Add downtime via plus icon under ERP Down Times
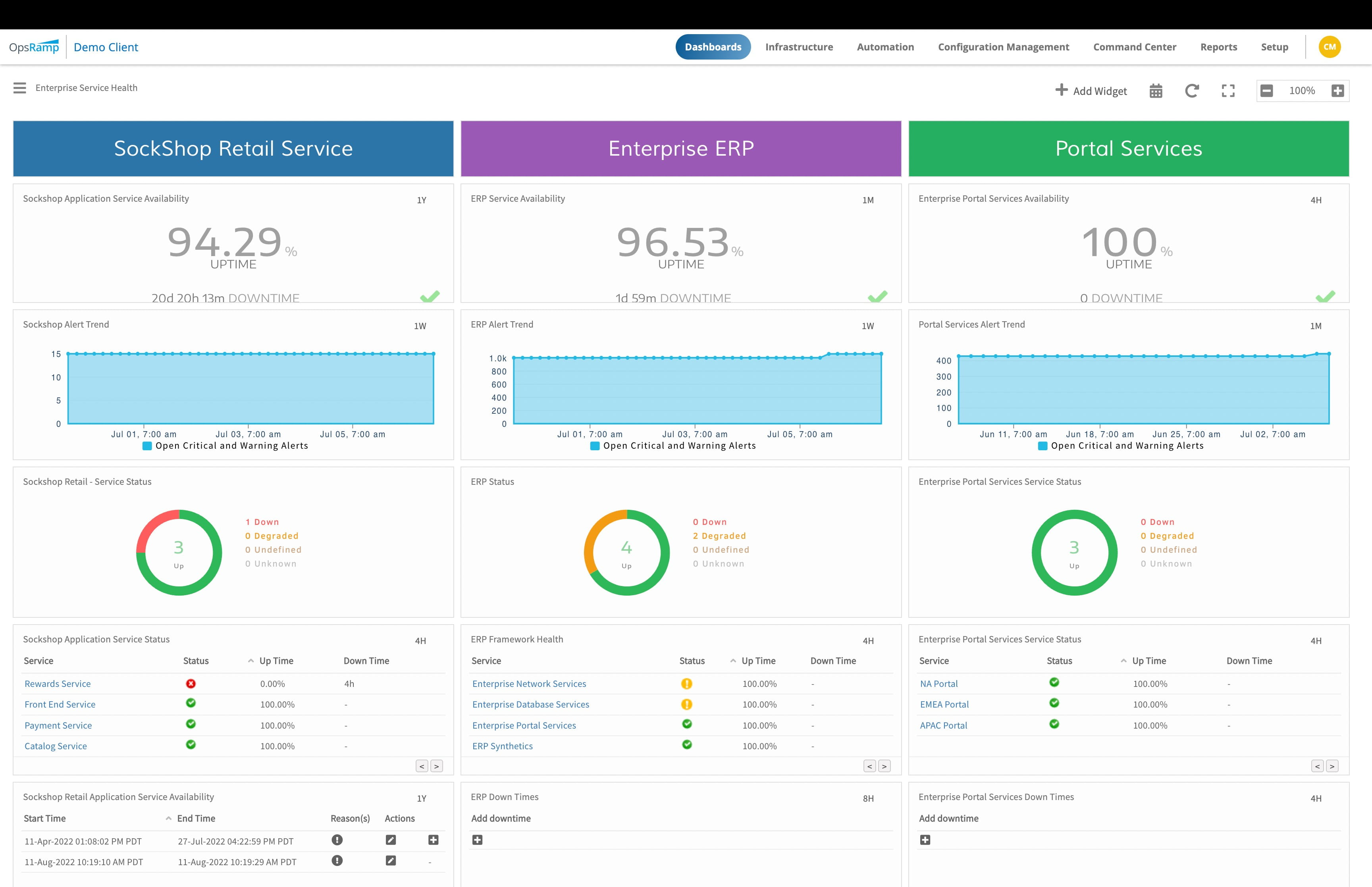Image resolution: width=1372 pixels, height=887 pixels. 477,840
